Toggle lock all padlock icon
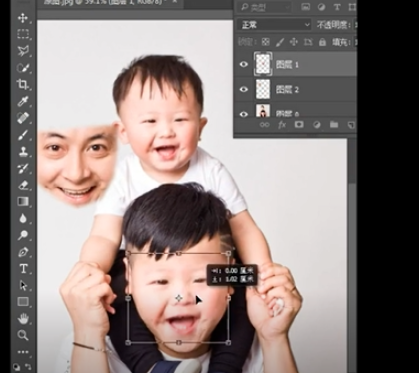 tap(322, 42)
